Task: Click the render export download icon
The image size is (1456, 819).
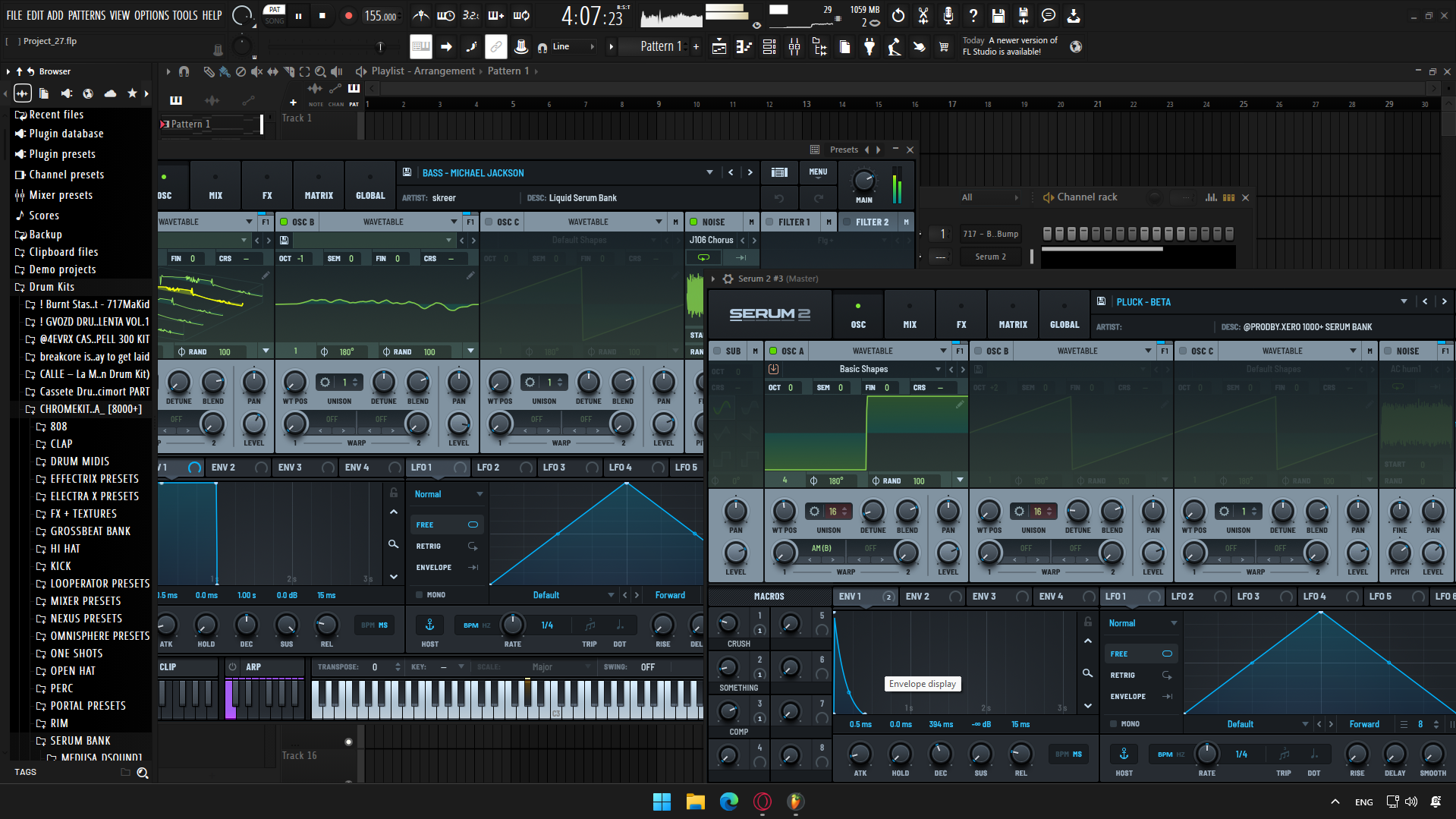Action: click(x=1074, y=15)
